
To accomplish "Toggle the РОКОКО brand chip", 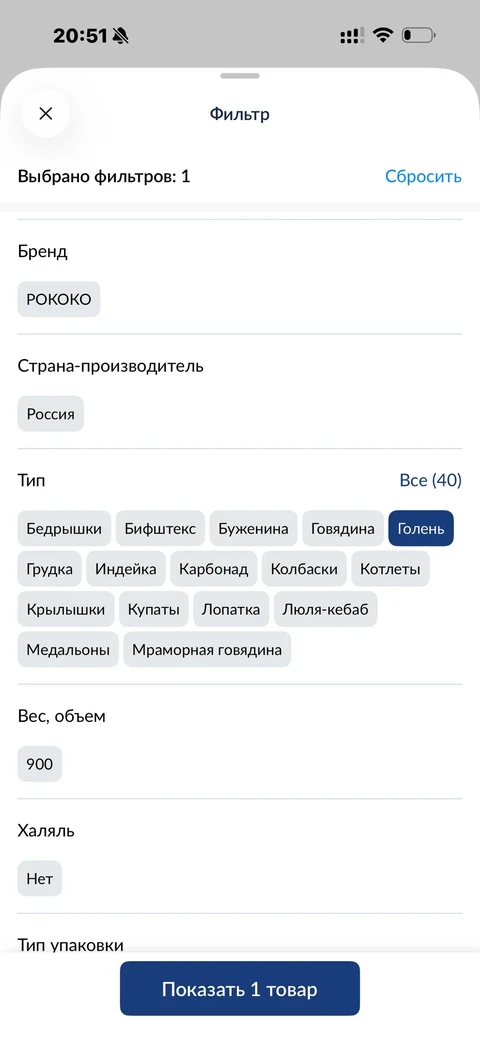I will (59, 299).
